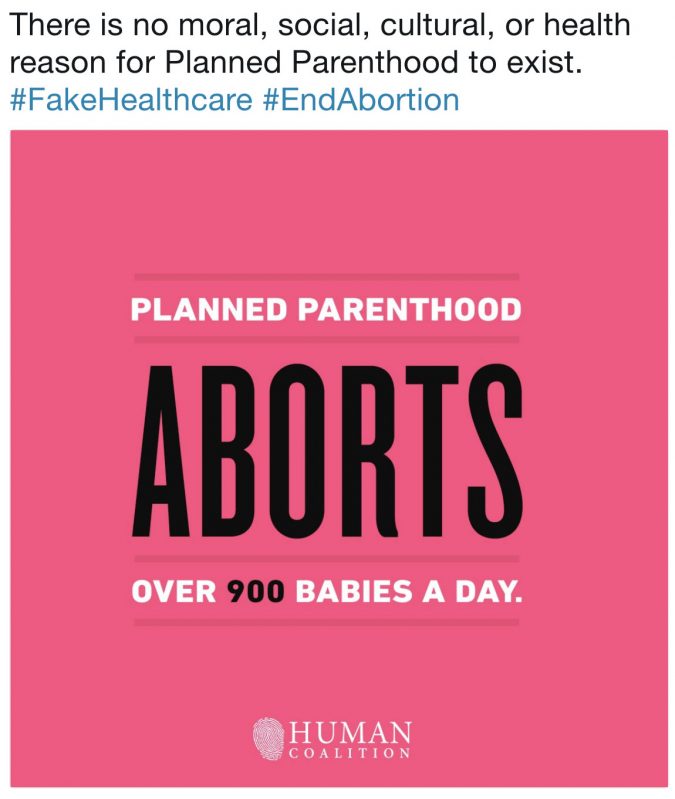Click the black 900 number
Viewport: 675px width, 799px height.
click(255, 592)
